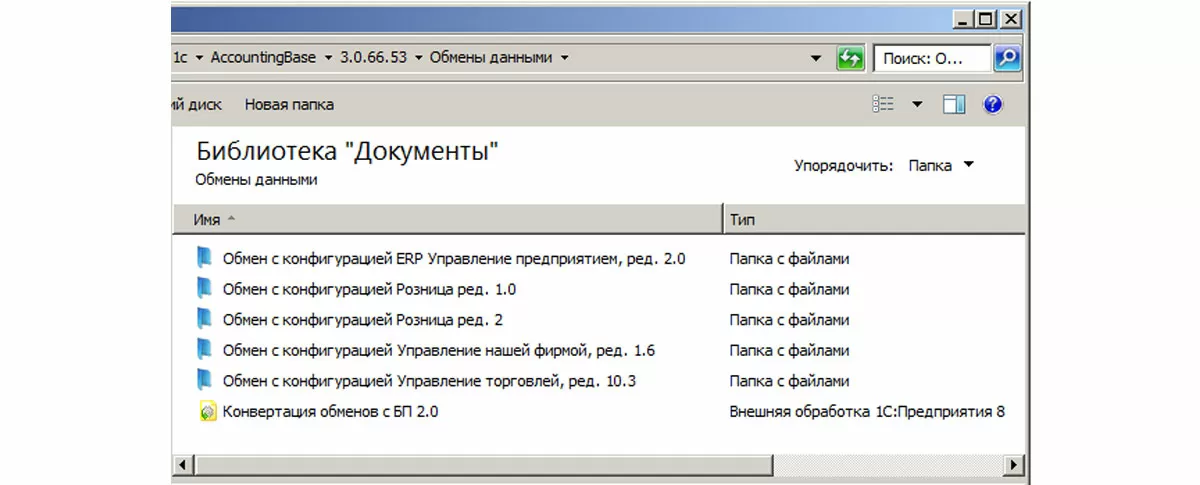The image size is (1200, 485).
Task: Open the address bar history dropdown arrow
Action: pos(817,58)
